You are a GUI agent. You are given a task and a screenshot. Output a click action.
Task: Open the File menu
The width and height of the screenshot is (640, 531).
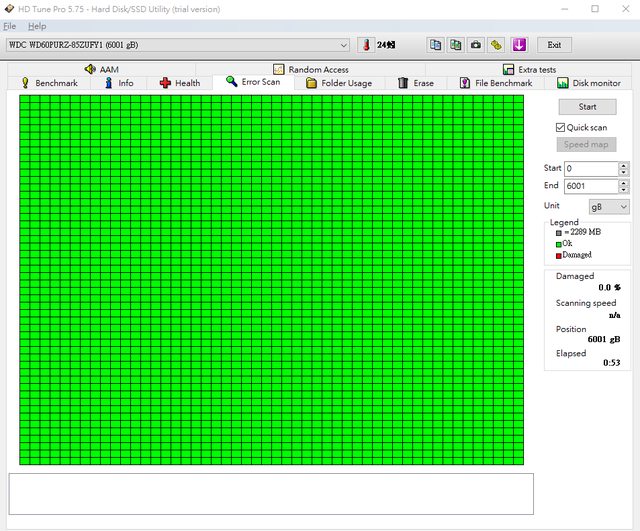coord(9,26)
